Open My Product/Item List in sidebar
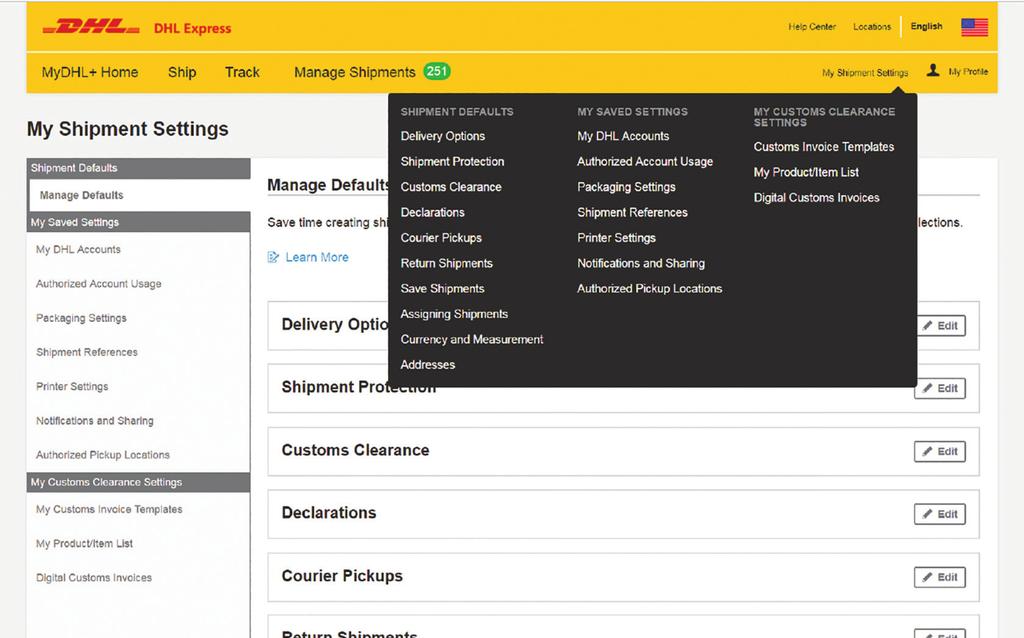This screenshot has width=1024, height=638. click(x=84, y=543)
